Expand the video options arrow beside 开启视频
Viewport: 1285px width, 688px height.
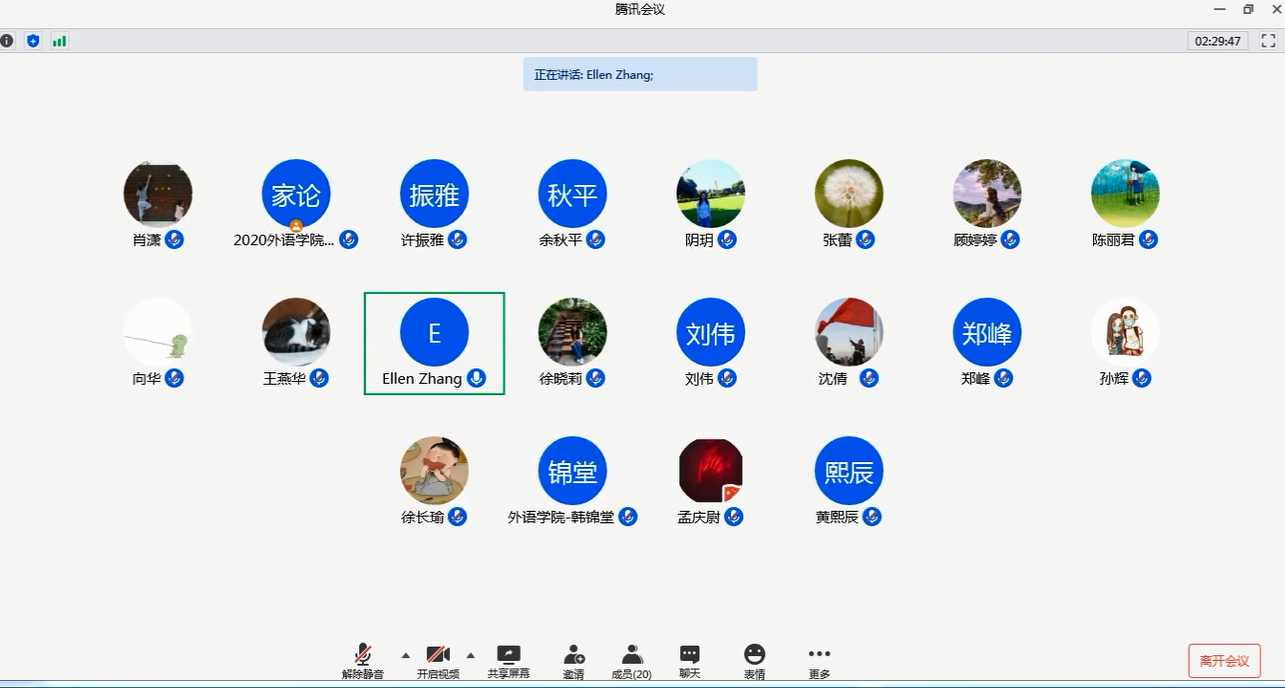[x=471, y=655]
